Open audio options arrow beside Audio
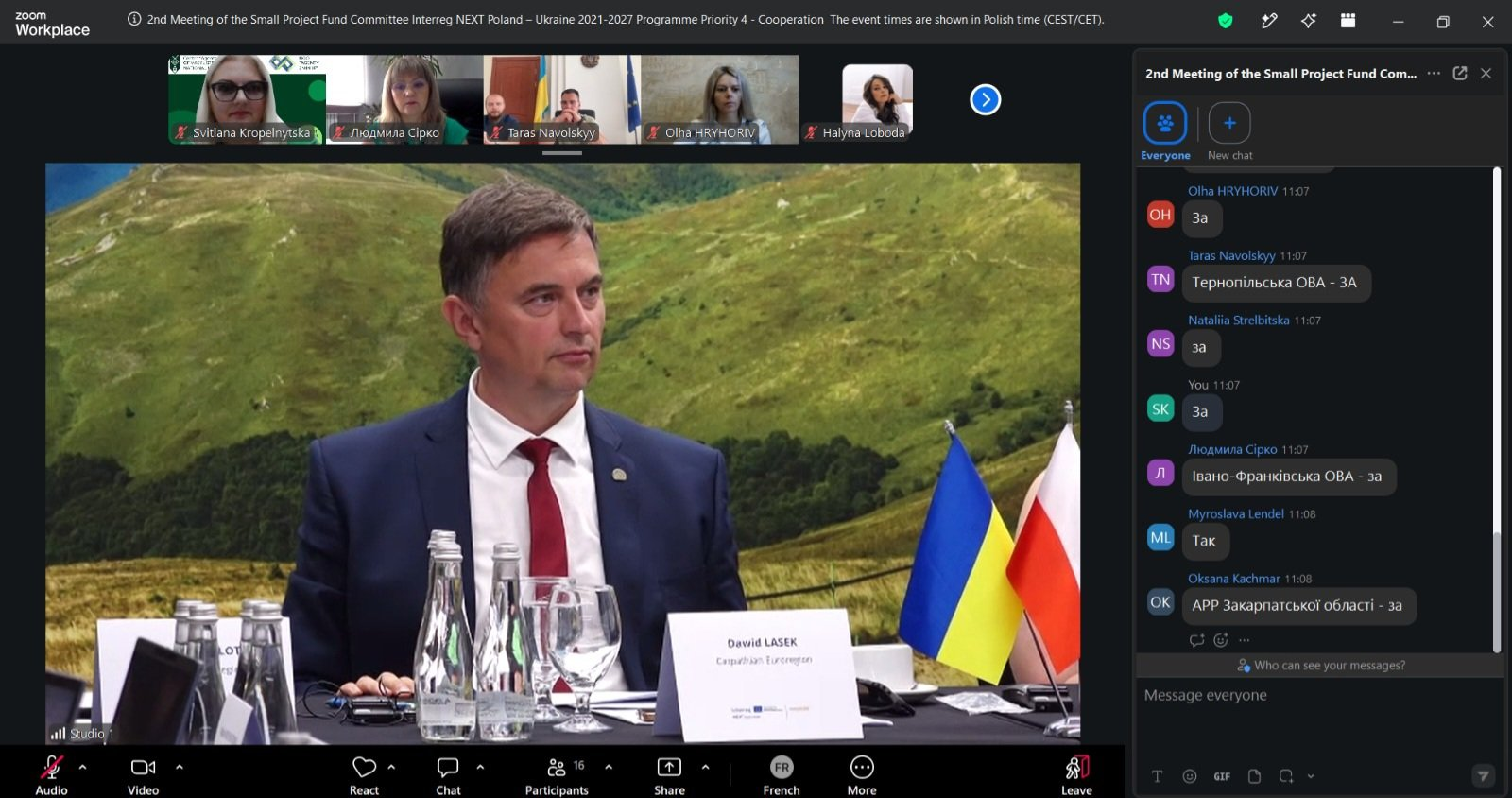The width and height of the screenshot is (1512, 798). [x=82, y=767]
